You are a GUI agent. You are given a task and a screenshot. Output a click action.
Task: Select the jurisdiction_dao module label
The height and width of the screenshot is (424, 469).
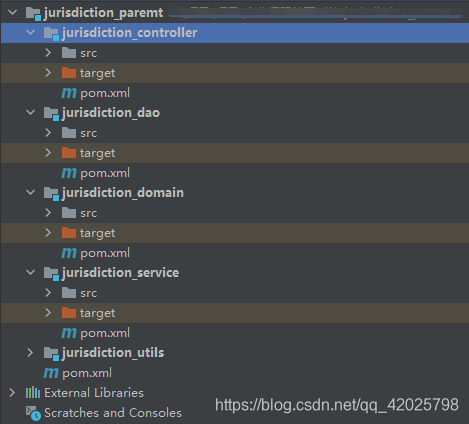coord(111,113)
